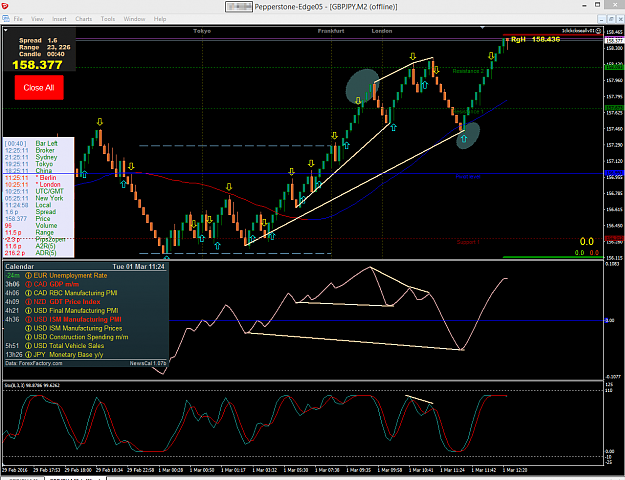Click info icon for EUR Unemployment Rate
This screenshot has width=625, height=480.
click(x=28, y=275)
